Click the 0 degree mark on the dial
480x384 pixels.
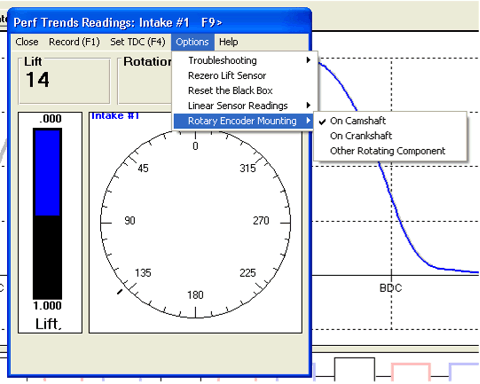[195, 146]
